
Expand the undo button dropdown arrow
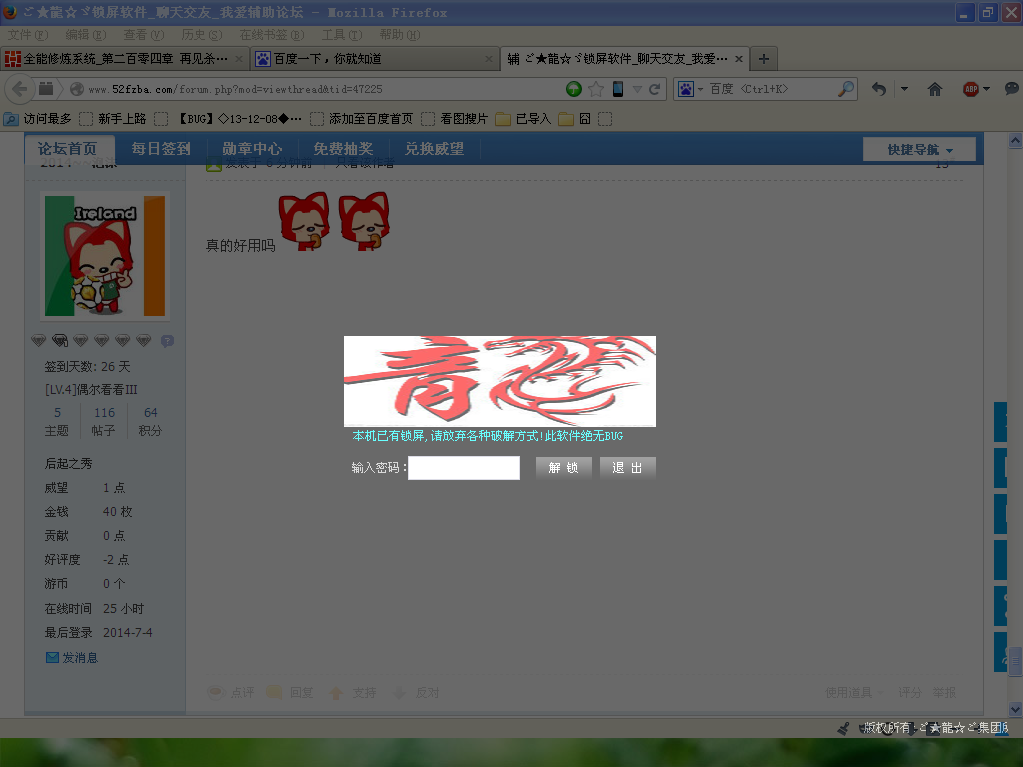click(x=904, y=89)
